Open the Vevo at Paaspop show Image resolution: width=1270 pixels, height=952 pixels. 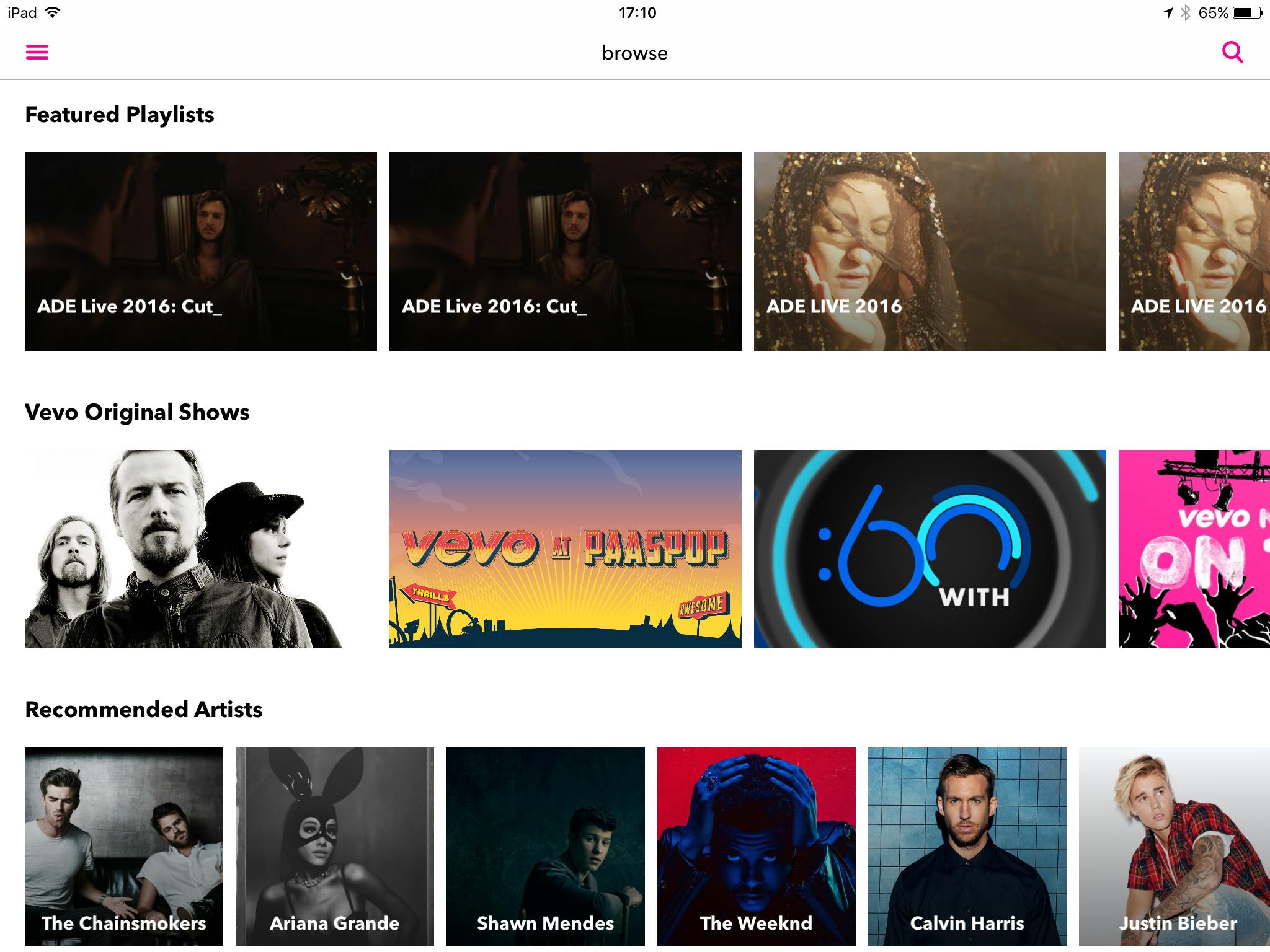coord(565,549)
